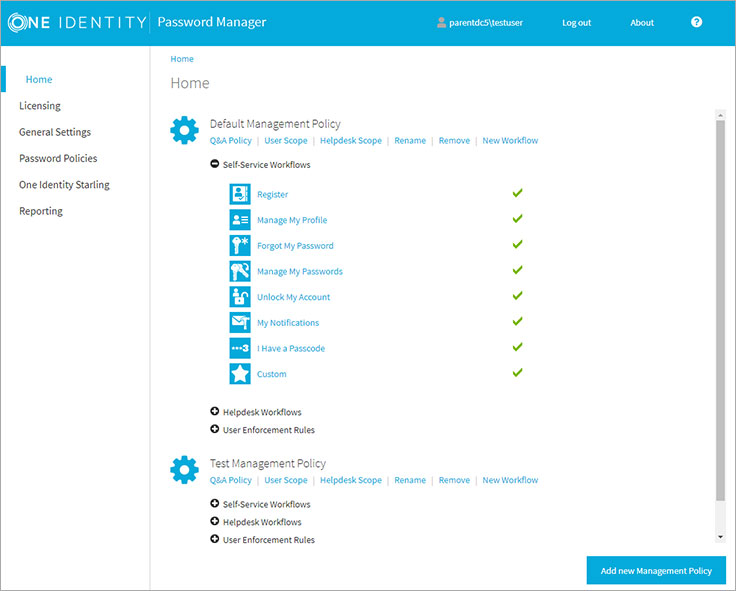Remove the Default Management Policy
The image size is (736, 591).
click(454, 140)
